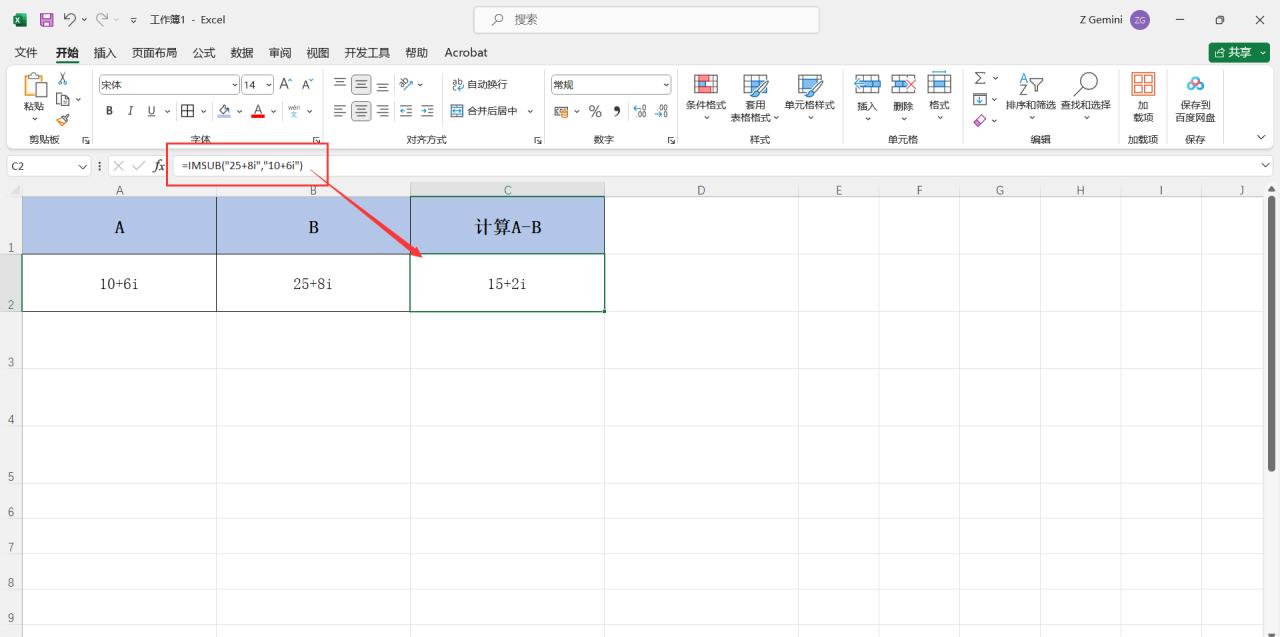1280x637 pixels.
Task: Click the Decrease Decimal icon
Action: click(661, 111)
